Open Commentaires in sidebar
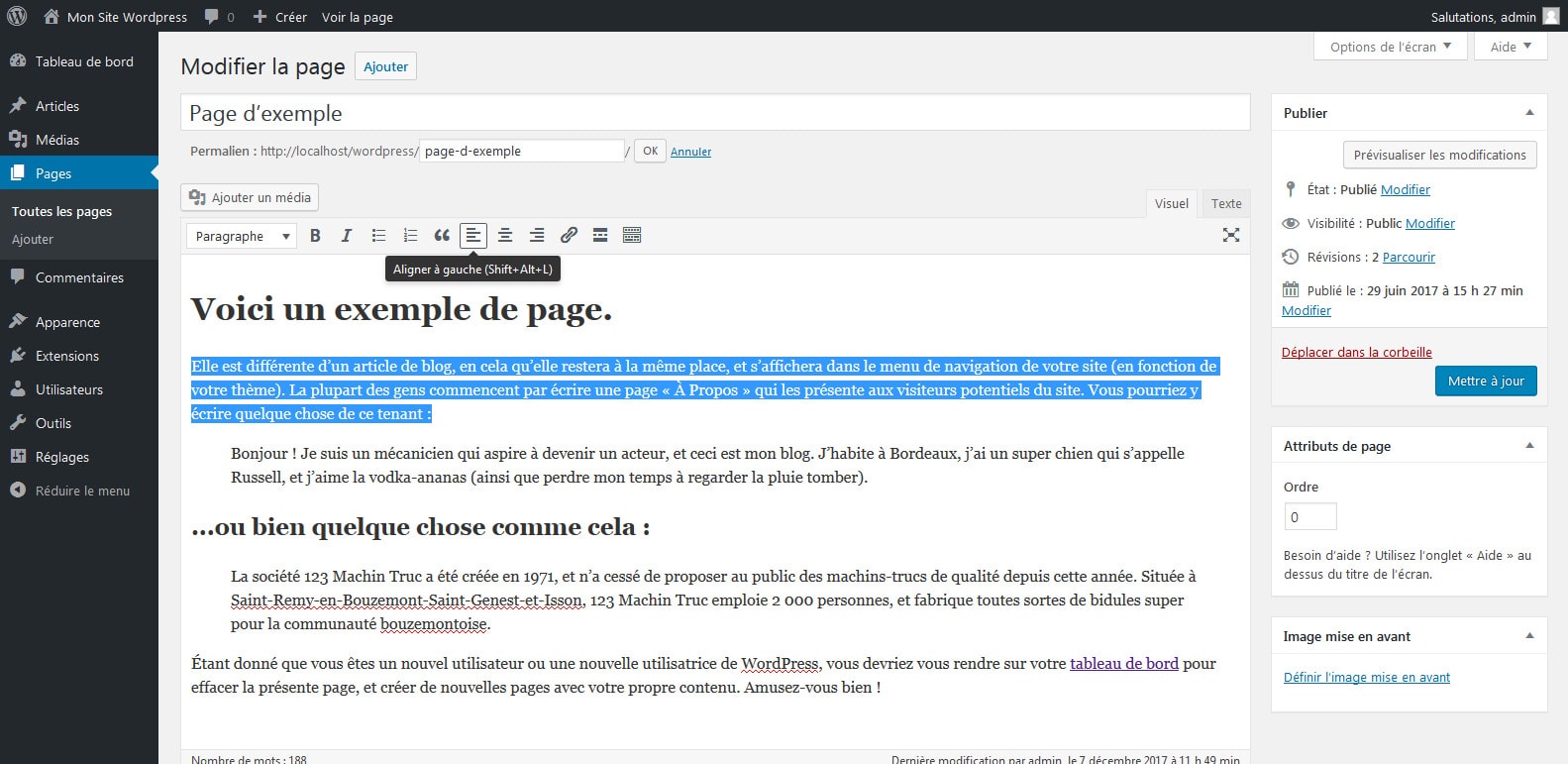The image size is (1568, 764). pyautogui.click(x=79, y=277)
